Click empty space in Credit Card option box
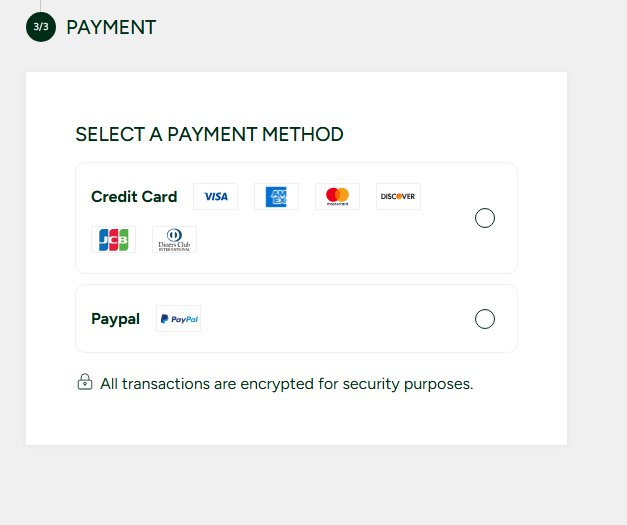 click(330, 245)
